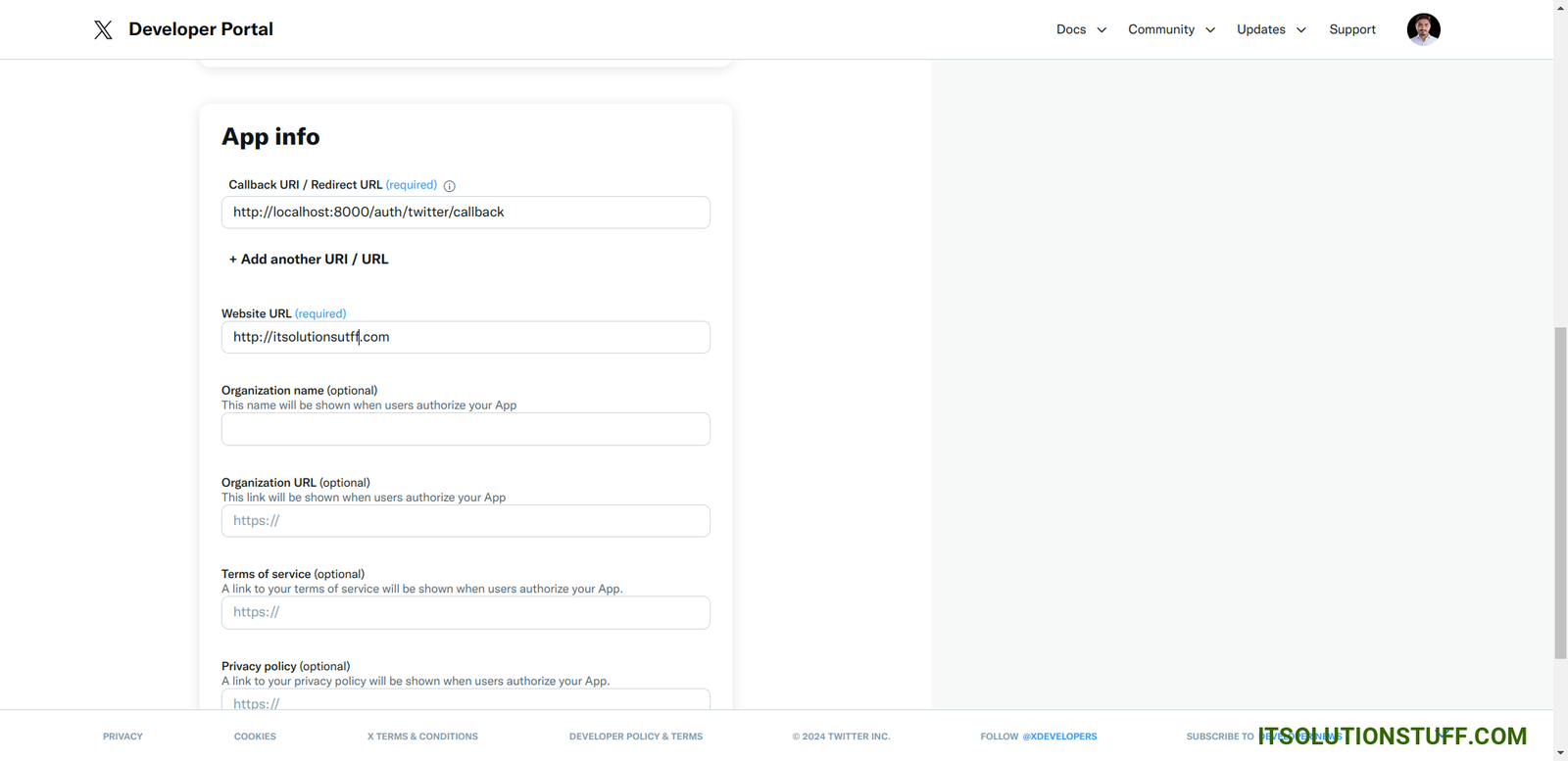Click the Organization URL input
This screenshot has width=1568, height=761.
[x=465, y=521]
